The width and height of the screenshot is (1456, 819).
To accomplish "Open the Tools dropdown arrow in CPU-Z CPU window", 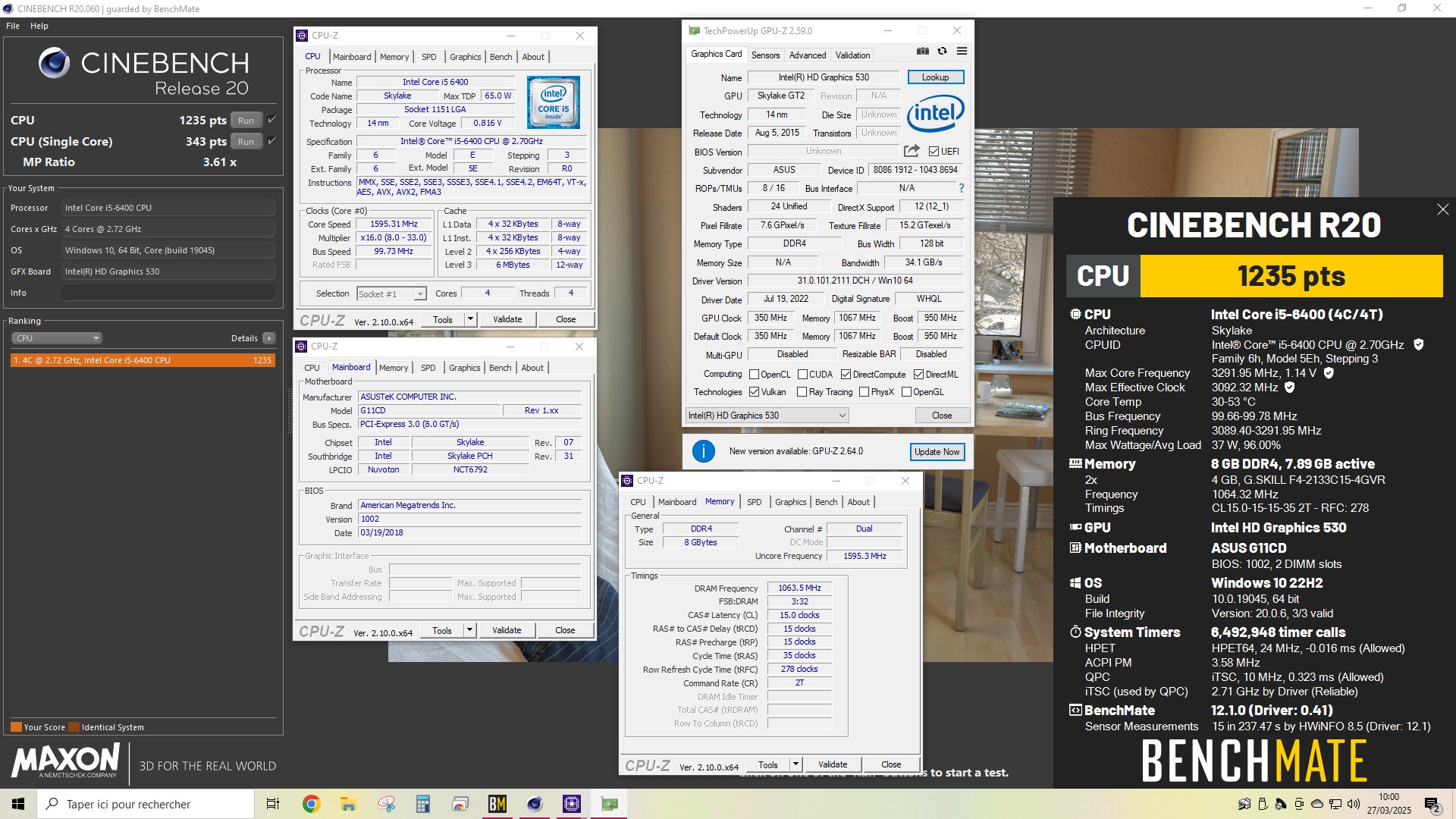I will pos(470,319).
